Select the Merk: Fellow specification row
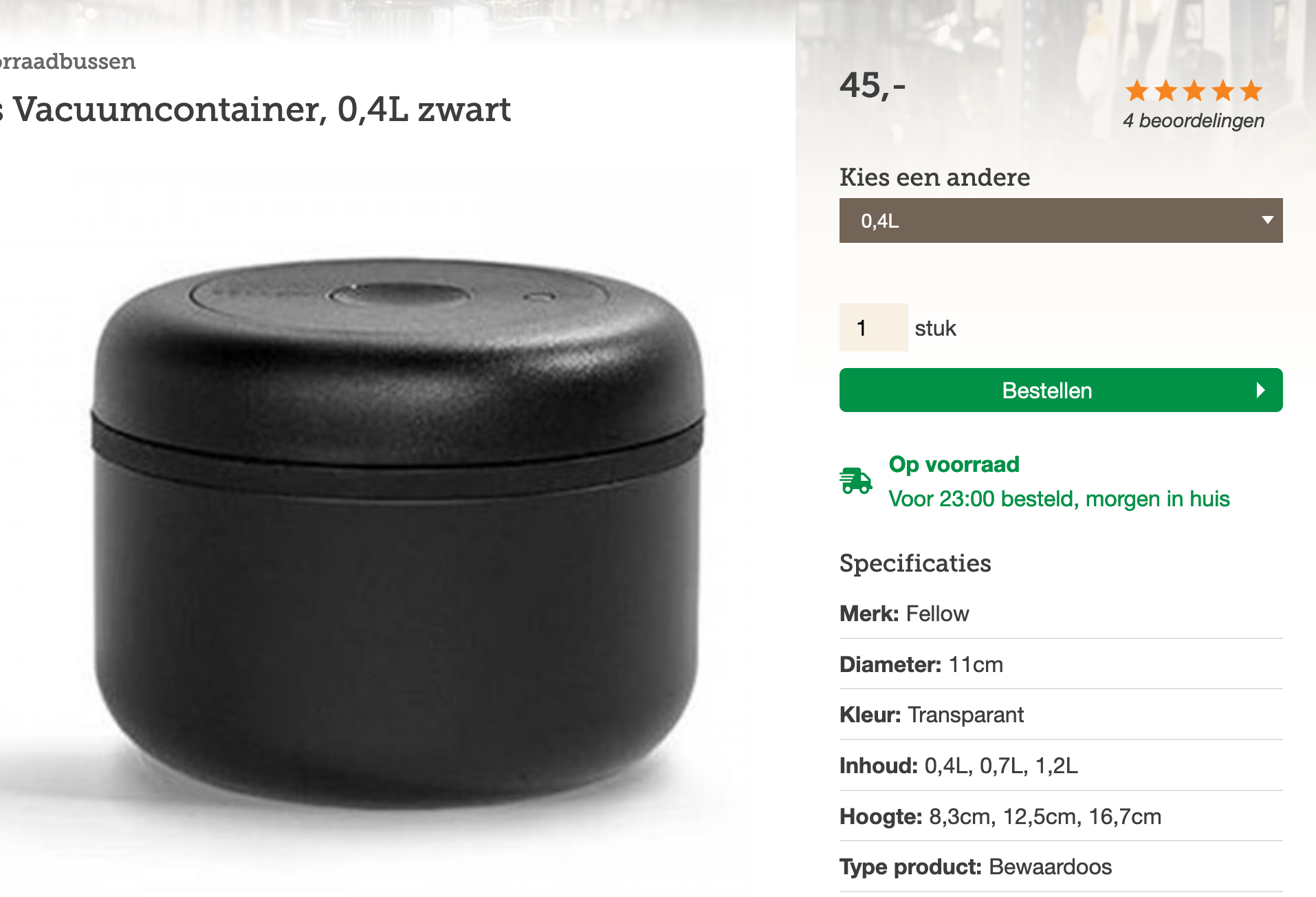1316x897 pixels. (x=1061, y=614)
